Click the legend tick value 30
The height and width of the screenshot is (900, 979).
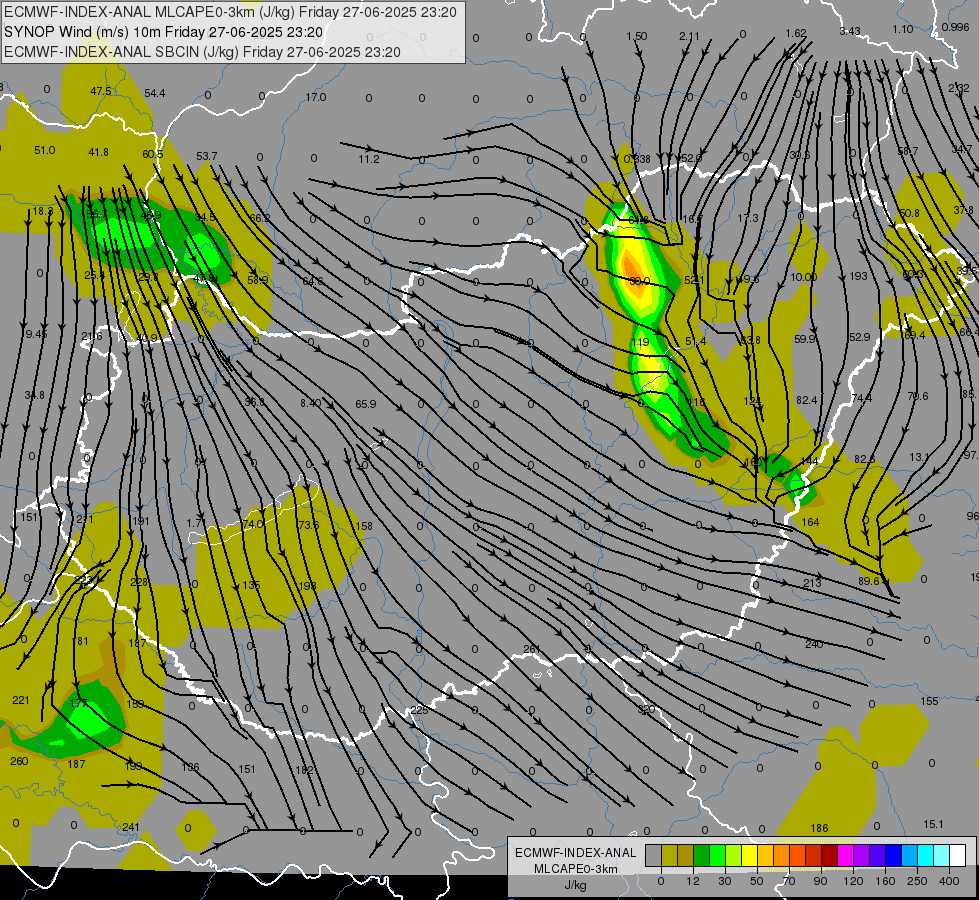click(x=724, y=881)
